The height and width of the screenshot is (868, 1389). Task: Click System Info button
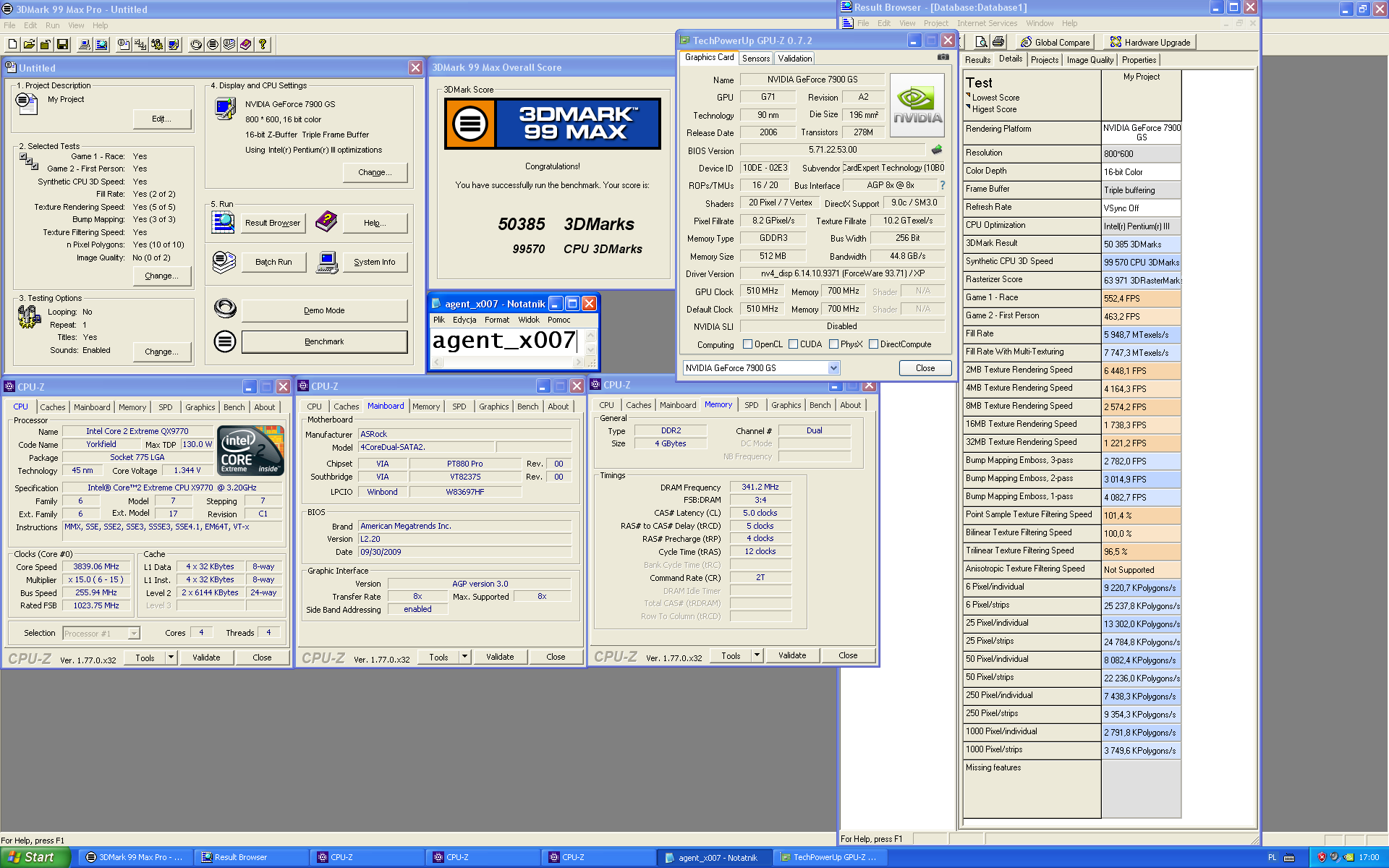click(x=374, y=262)
